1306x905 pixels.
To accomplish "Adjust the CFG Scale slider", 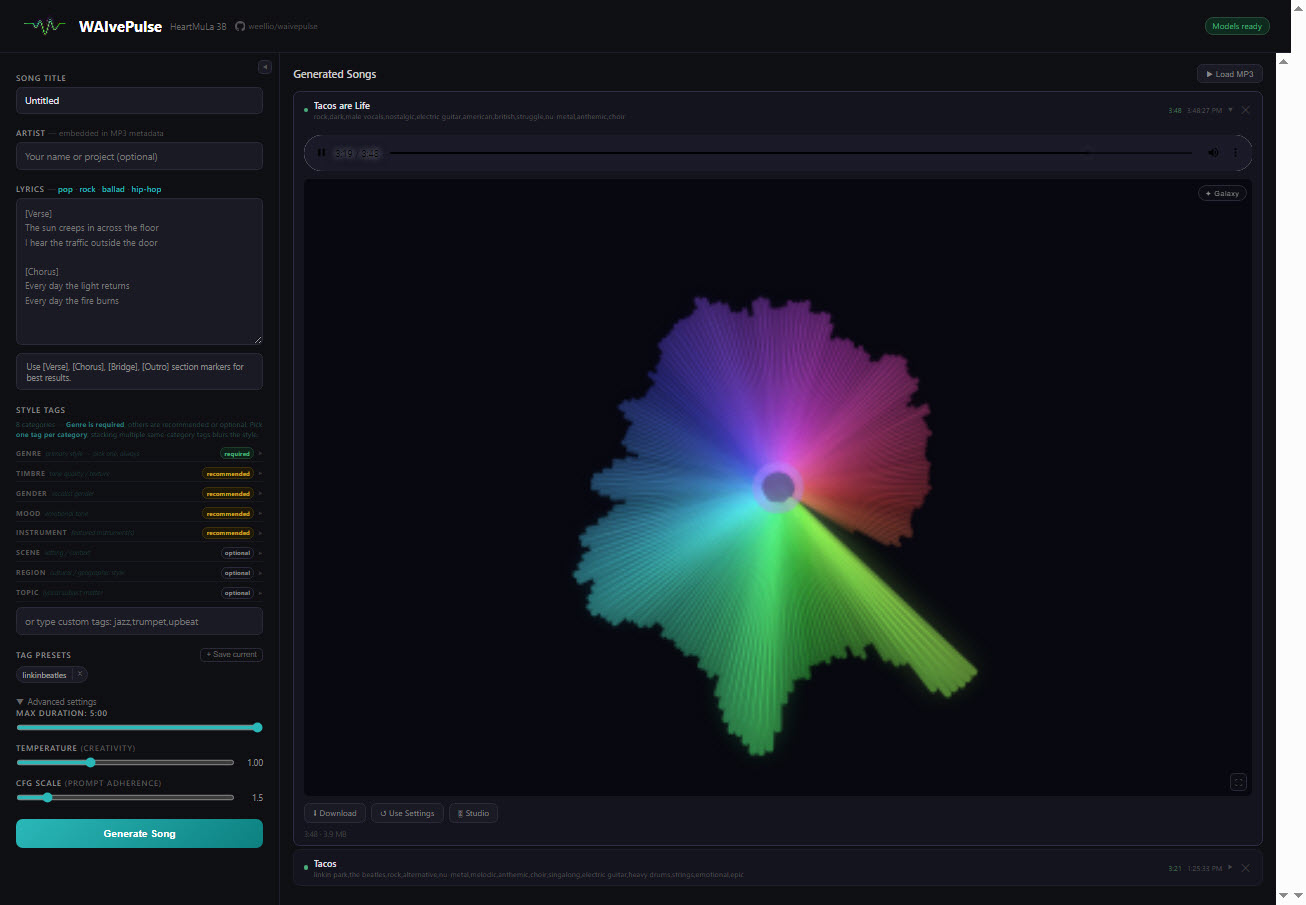I will (x=125, y=797).
